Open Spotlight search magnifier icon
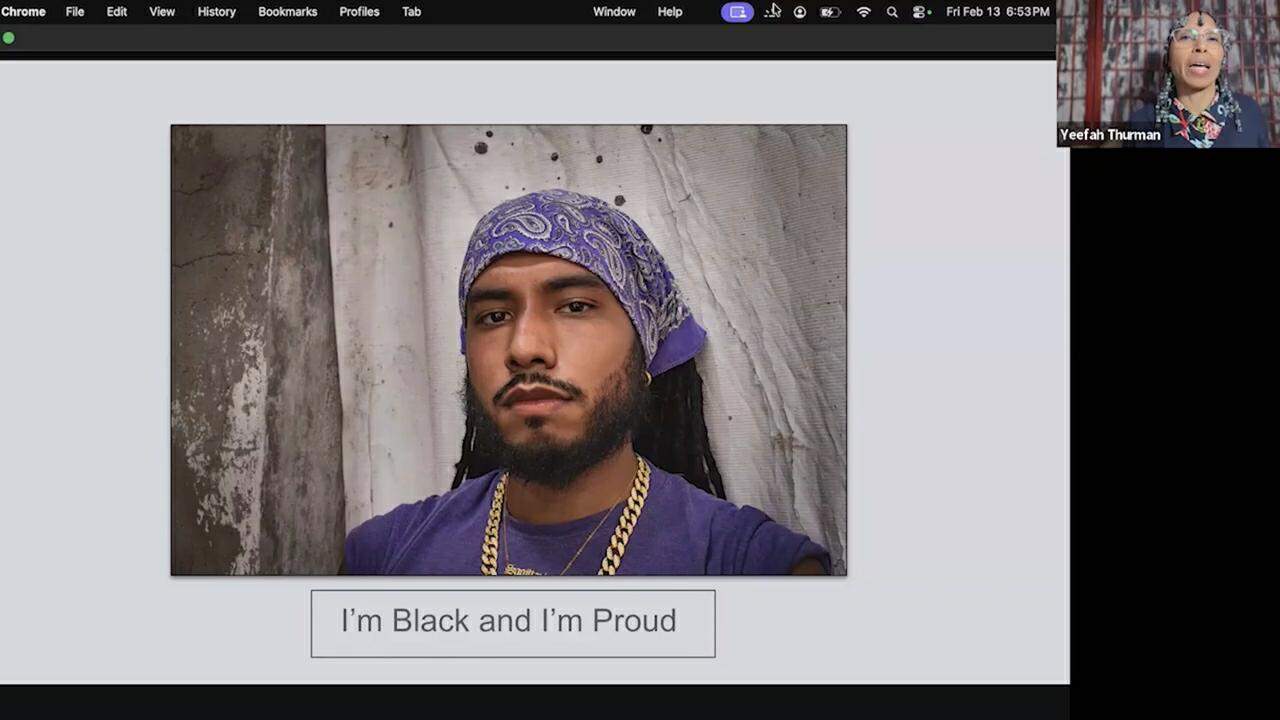Image resolution: width=1280 pixels, height=720 pixels. [892, 12]
